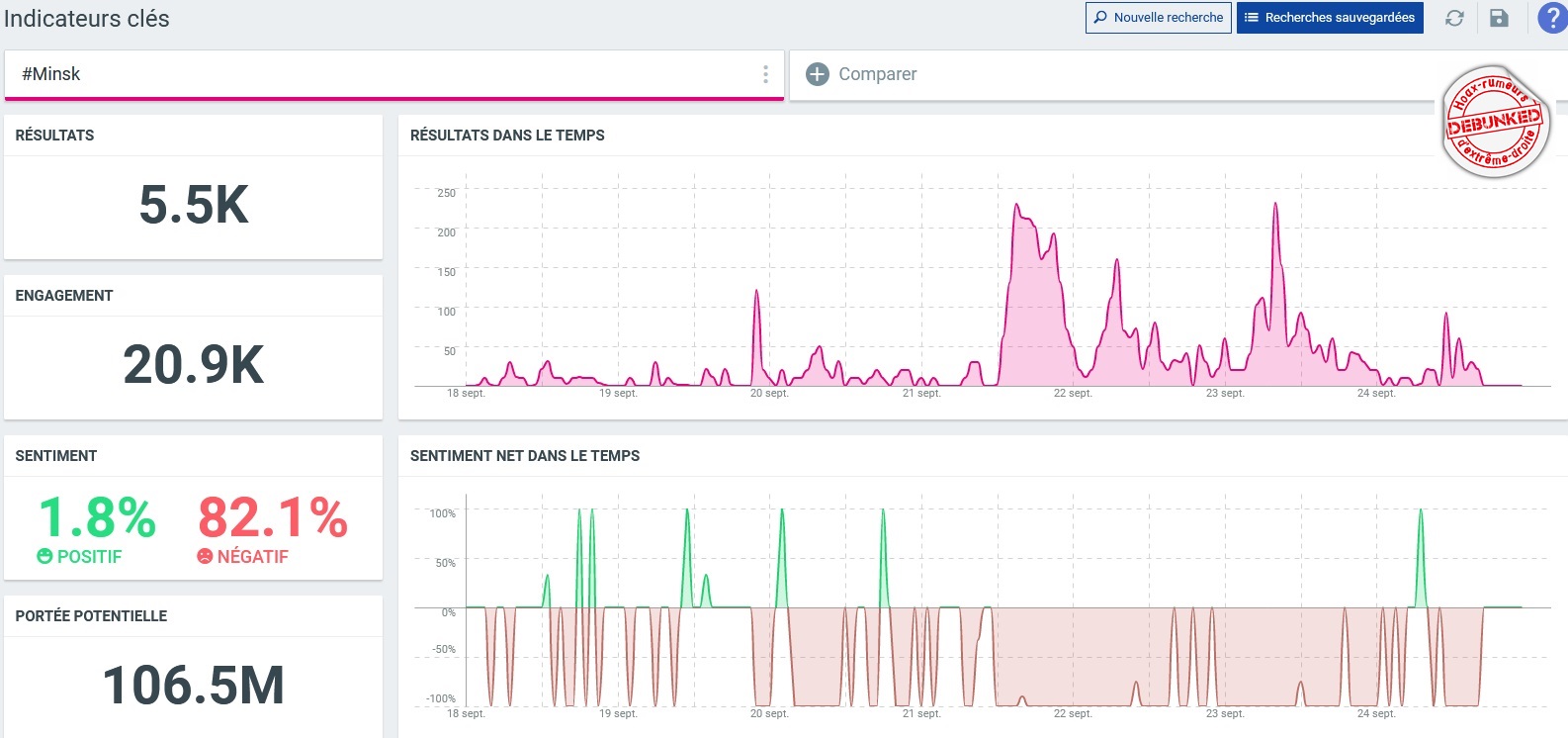The height and width of the screenshot is (738, 1568).
Task: Open the three-dot menu on #Minsk
Action: tap(765, 74)
